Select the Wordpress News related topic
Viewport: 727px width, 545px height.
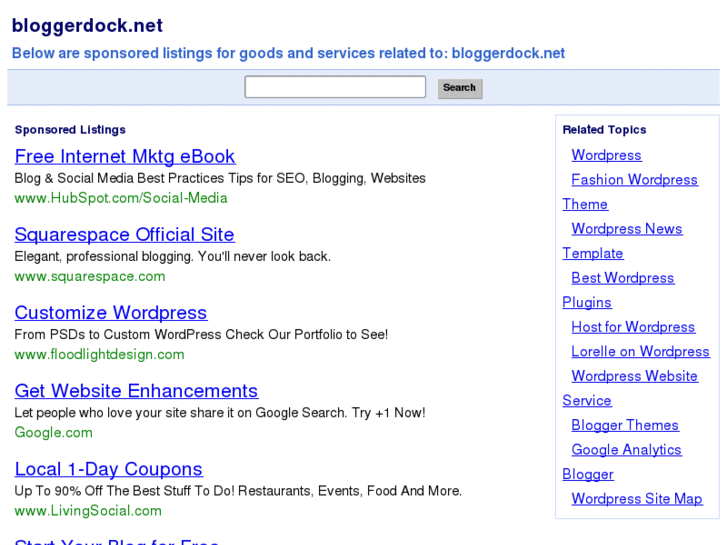627,229
